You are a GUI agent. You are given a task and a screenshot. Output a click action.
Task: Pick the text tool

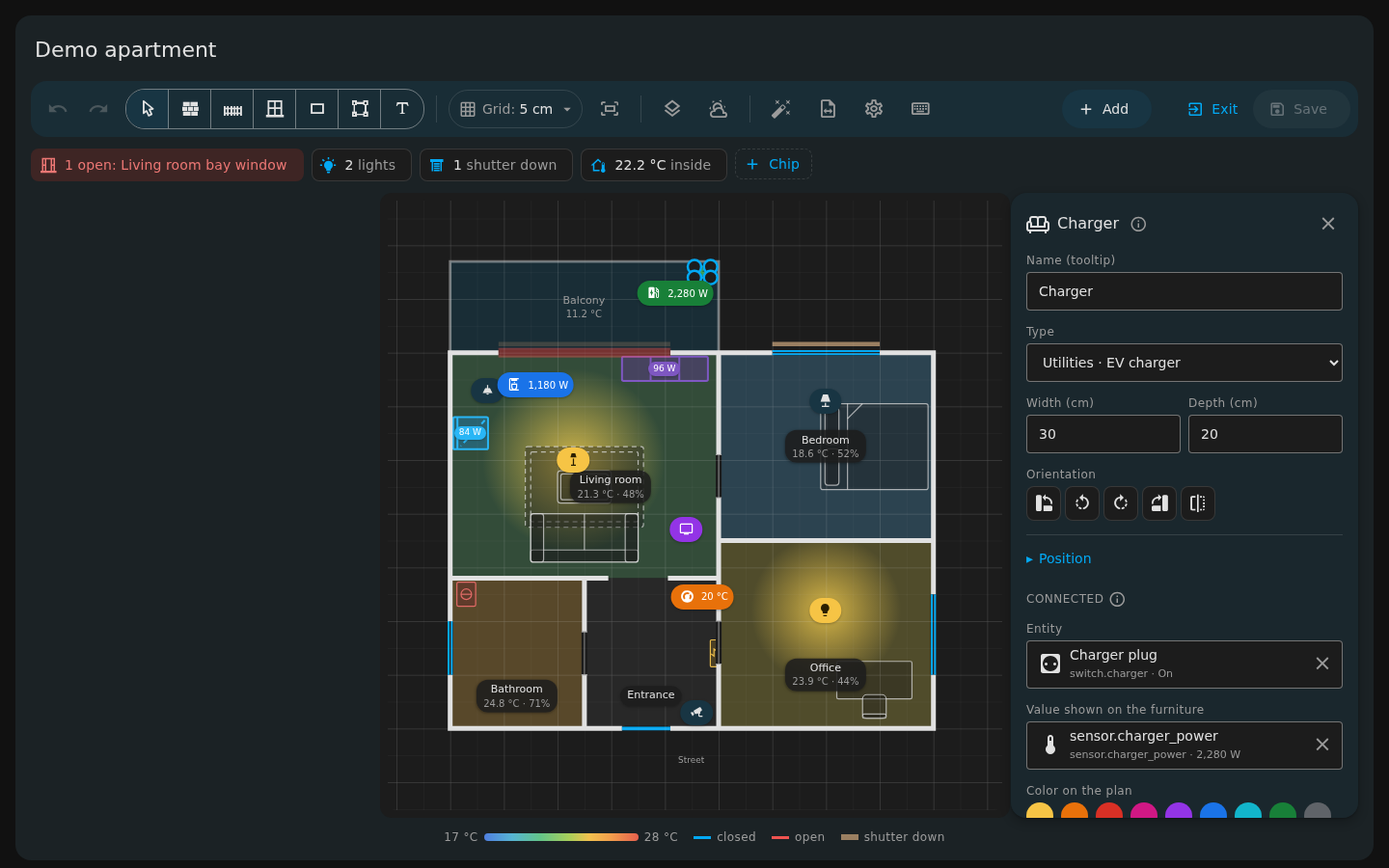(x=402, y=109)
